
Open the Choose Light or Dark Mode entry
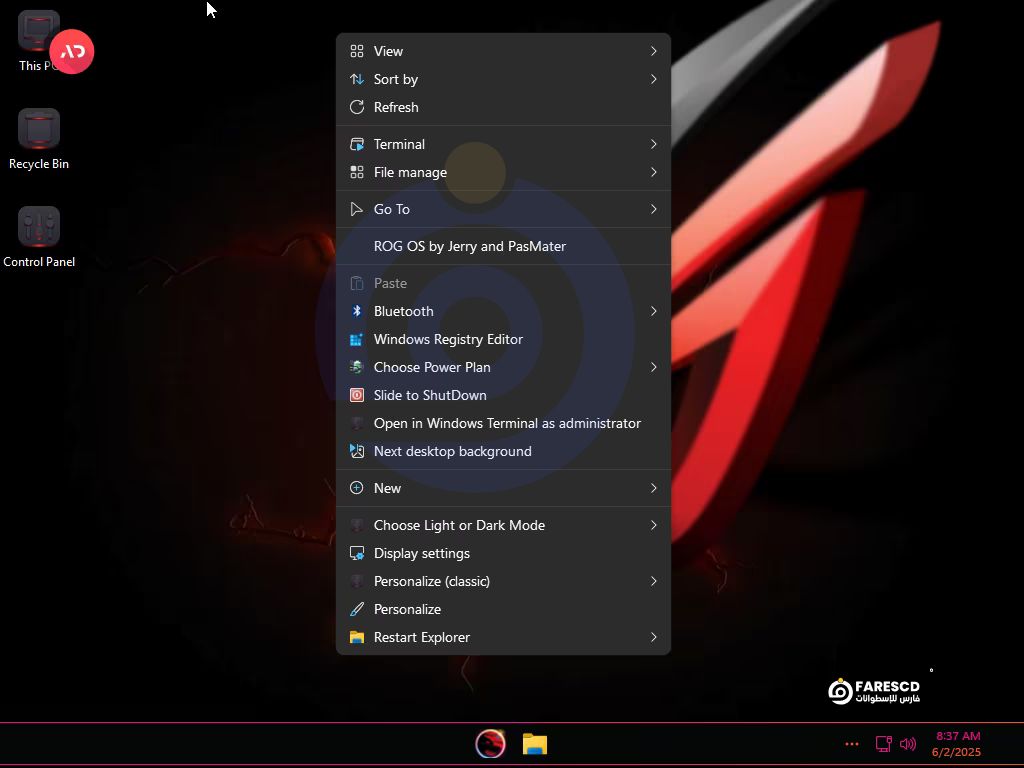[504, 525]
